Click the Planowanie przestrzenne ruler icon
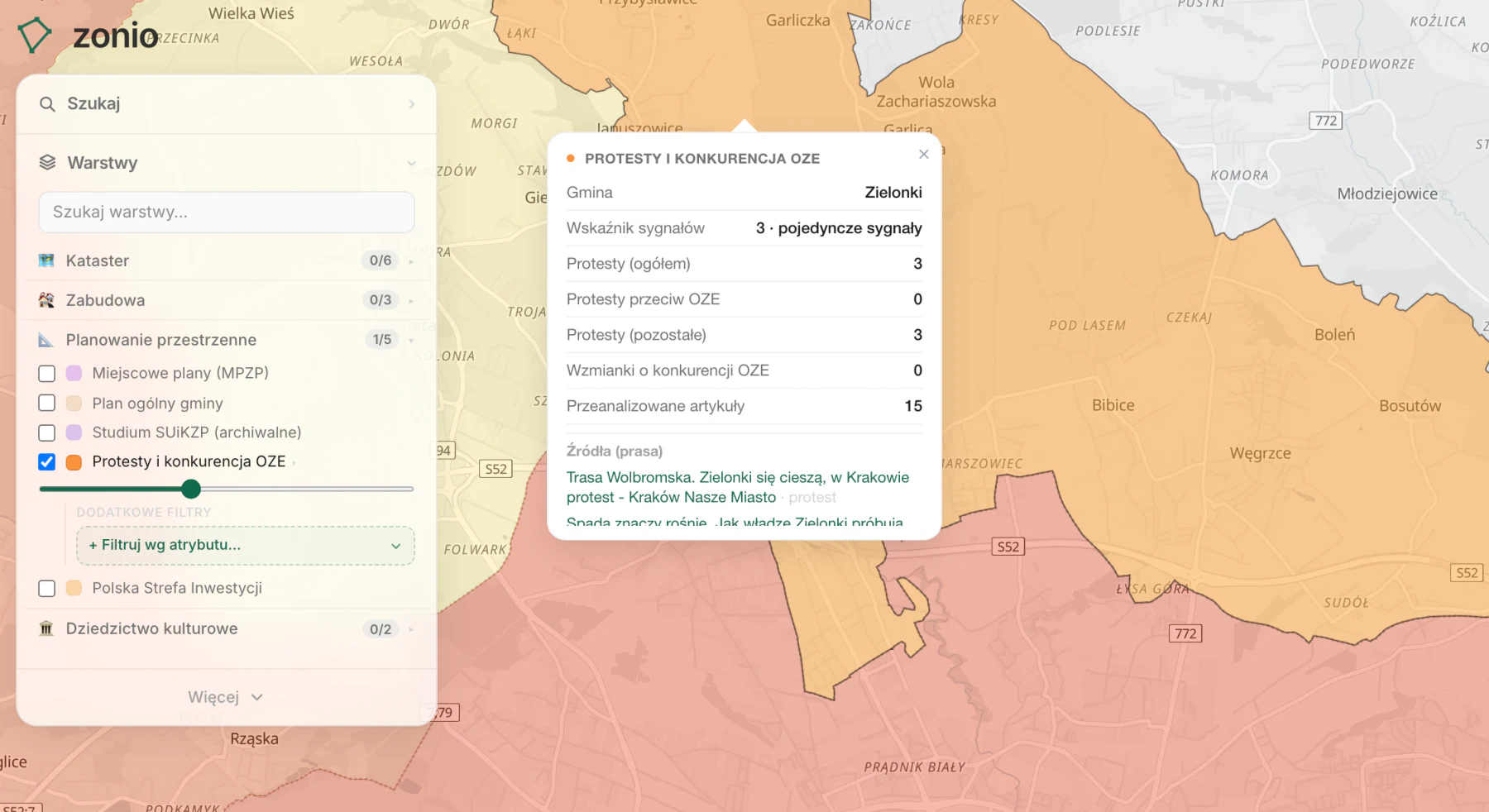This screenshot has height=812, width=1489. (46, 340)
